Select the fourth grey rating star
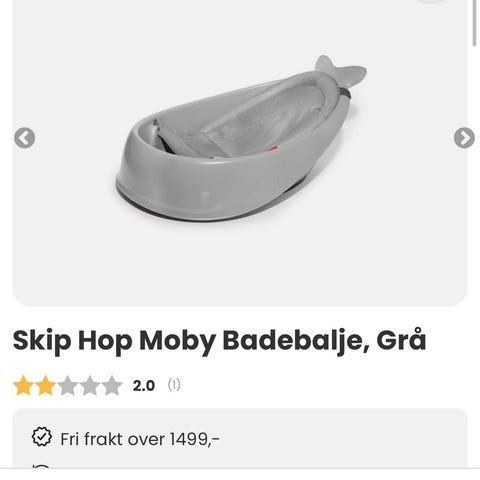The width and height of the screenshot is (480, 480). [x=90, y=386]
